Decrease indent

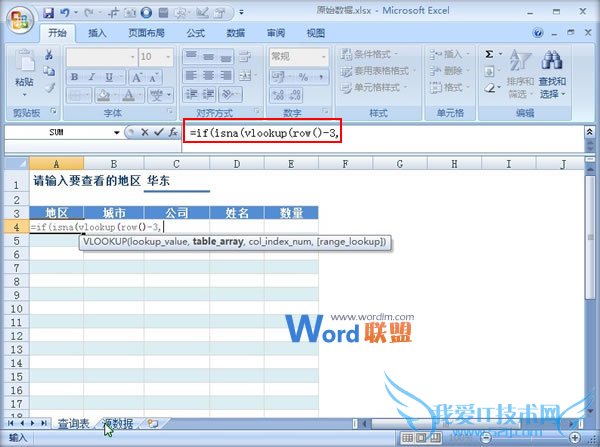tap(191, 94)
